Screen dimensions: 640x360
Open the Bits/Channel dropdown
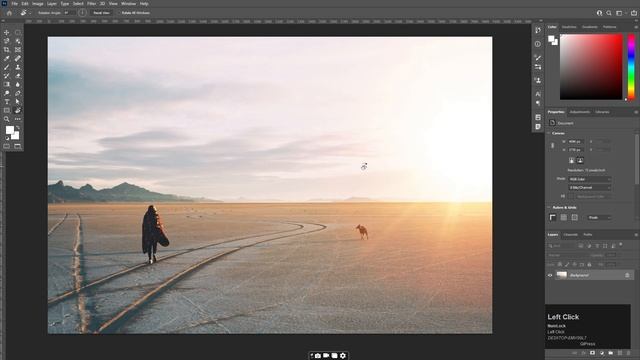click(x=590, y=188)
